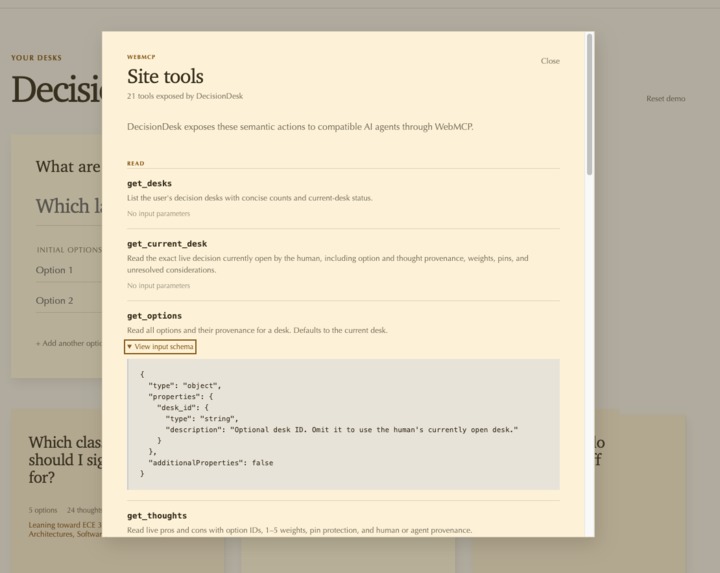Image resolution: width=720 pixels, height=573 pixels.
Task: Click the WEBMCP label above the heading
Action: pos(141,57)
